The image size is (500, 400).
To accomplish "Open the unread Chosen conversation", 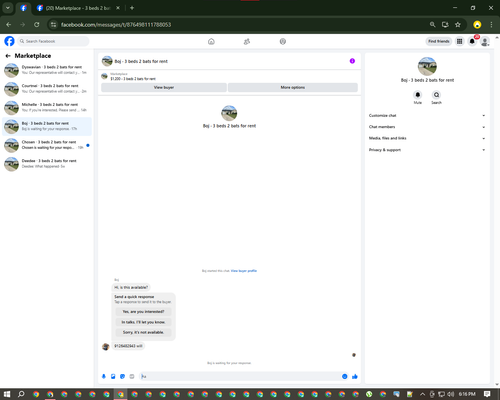I will pos(47,145).
